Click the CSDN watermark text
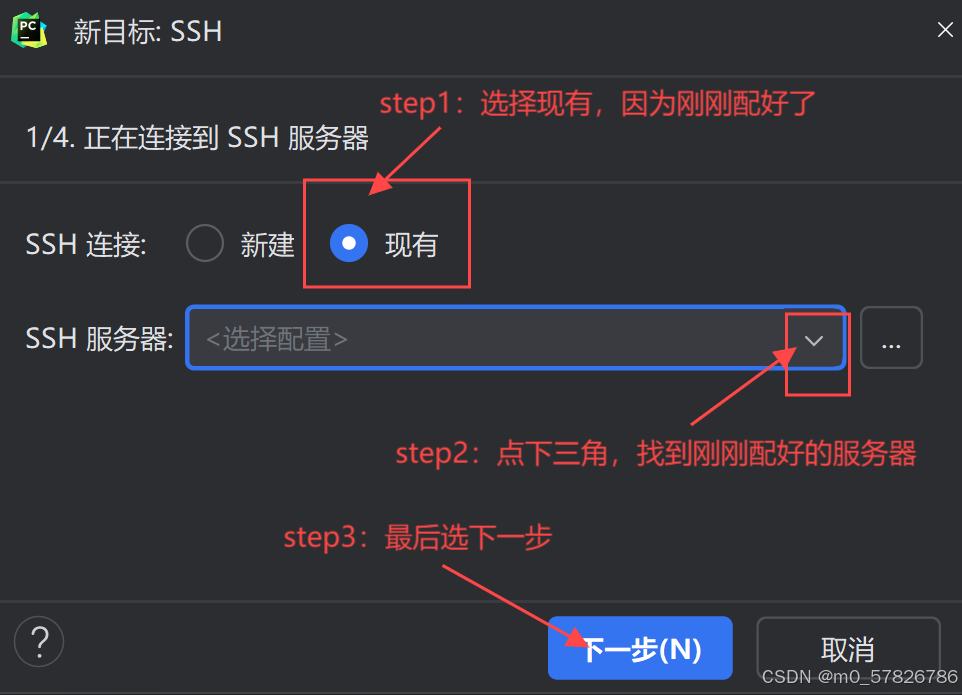Viewport: 962px width, 695px height. coord(860,677)
